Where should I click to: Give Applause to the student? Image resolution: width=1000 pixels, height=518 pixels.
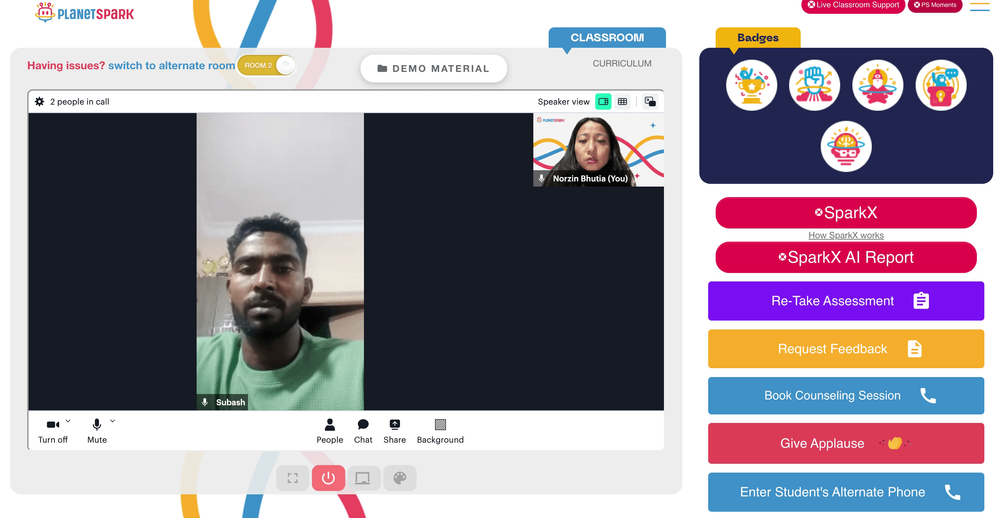coord(846,443)
